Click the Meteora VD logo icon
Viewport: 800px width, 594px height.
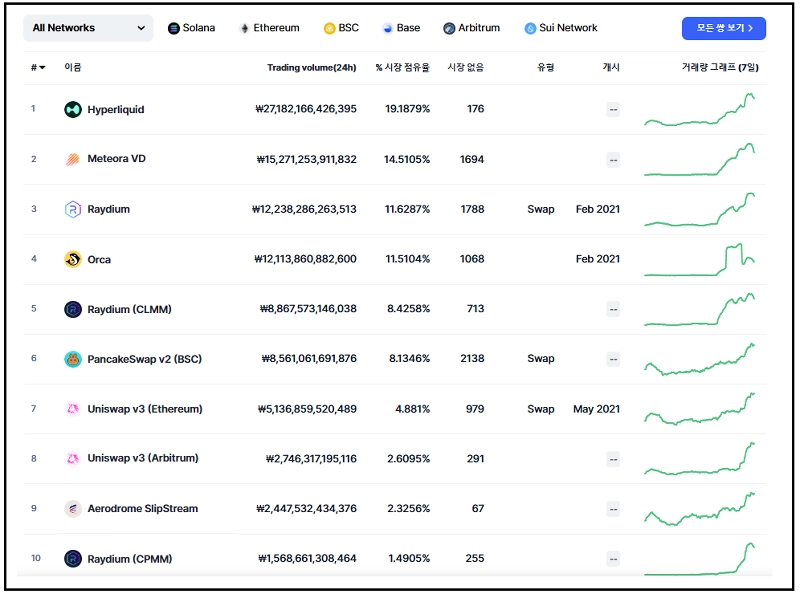pos(72,159)
